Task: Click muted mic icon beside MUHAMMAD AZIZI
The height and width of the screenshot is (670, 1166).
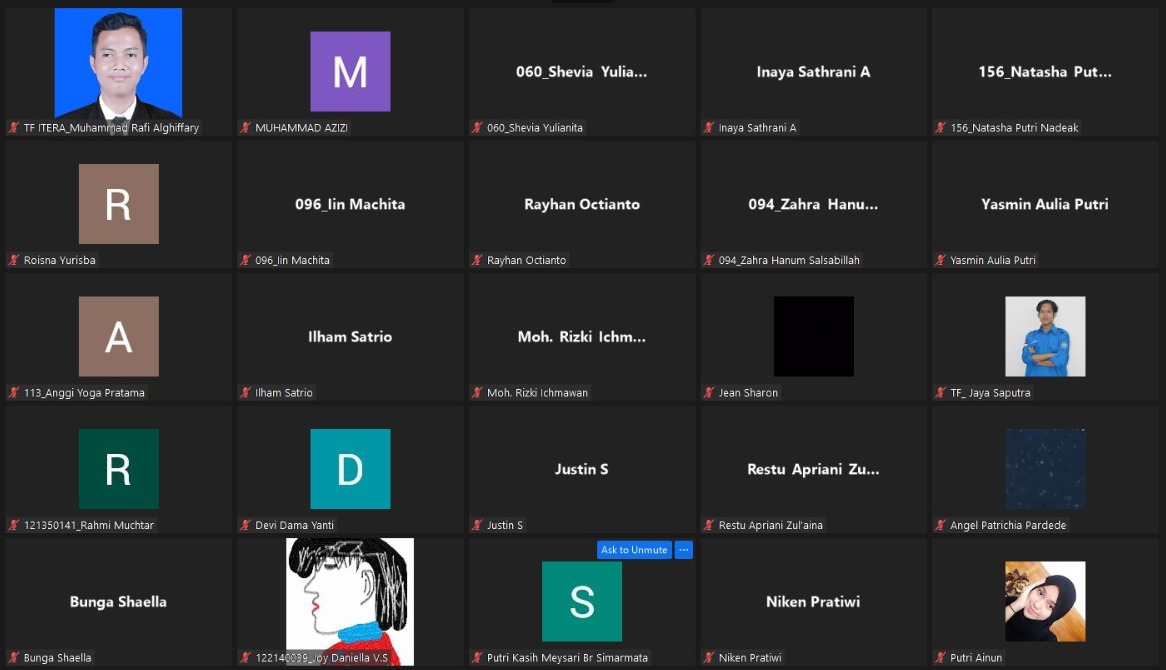Action: (245, 128)
